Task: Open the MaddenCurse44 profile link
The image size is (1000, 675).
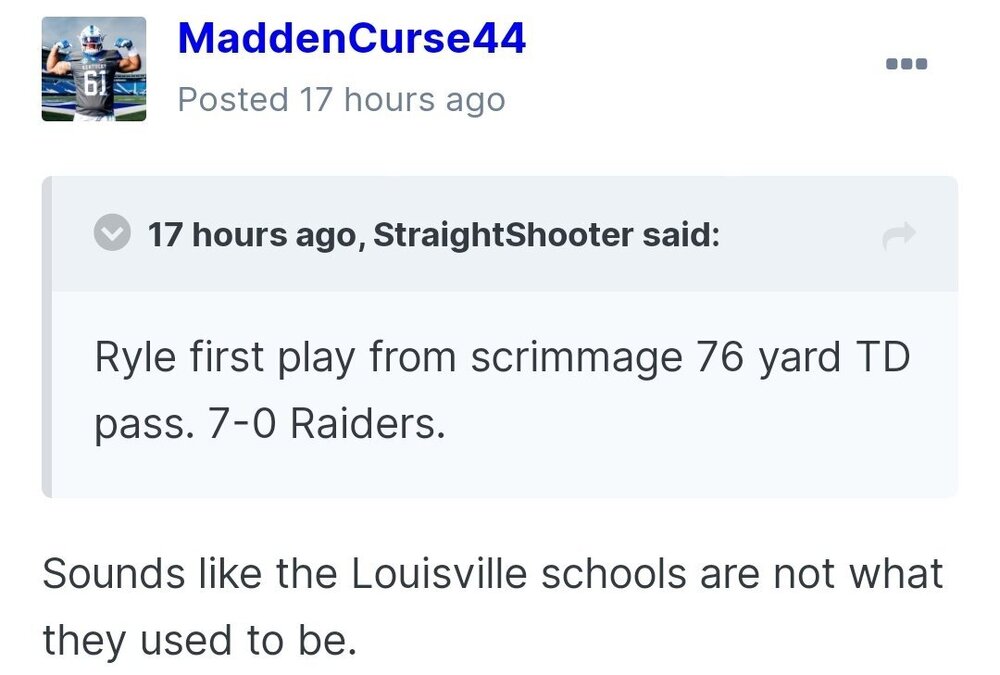Action: 351,38
